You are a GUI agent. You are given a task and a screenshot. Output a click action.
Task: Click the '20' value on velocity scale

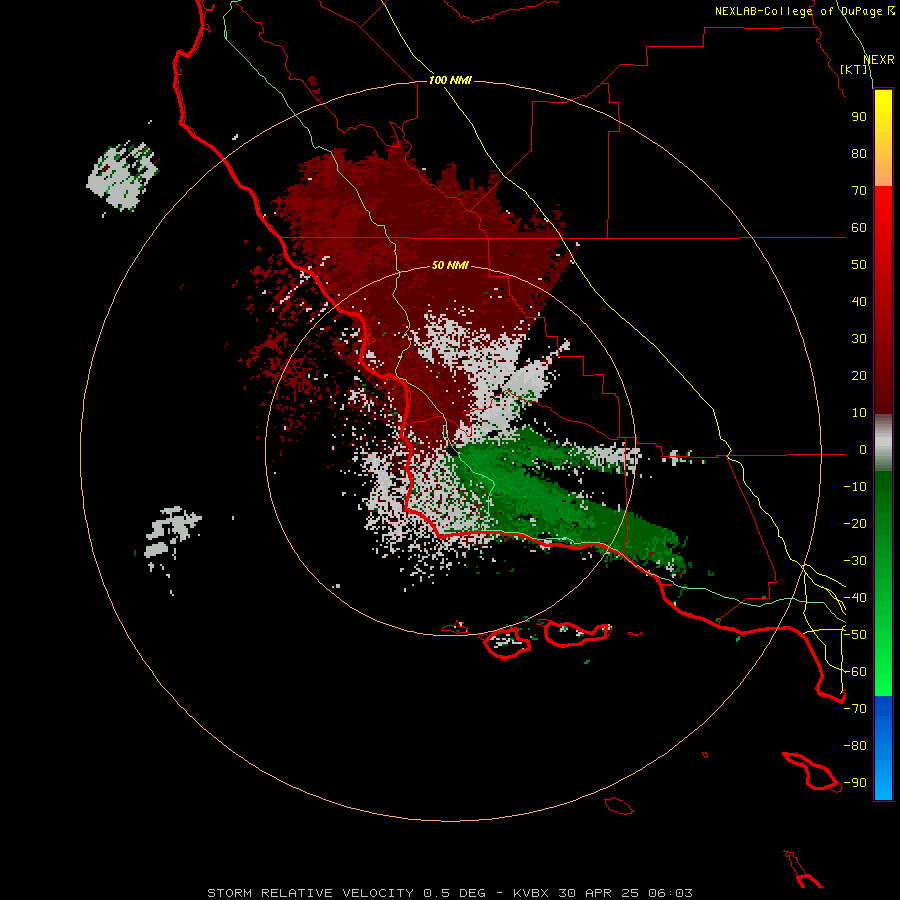859,375
